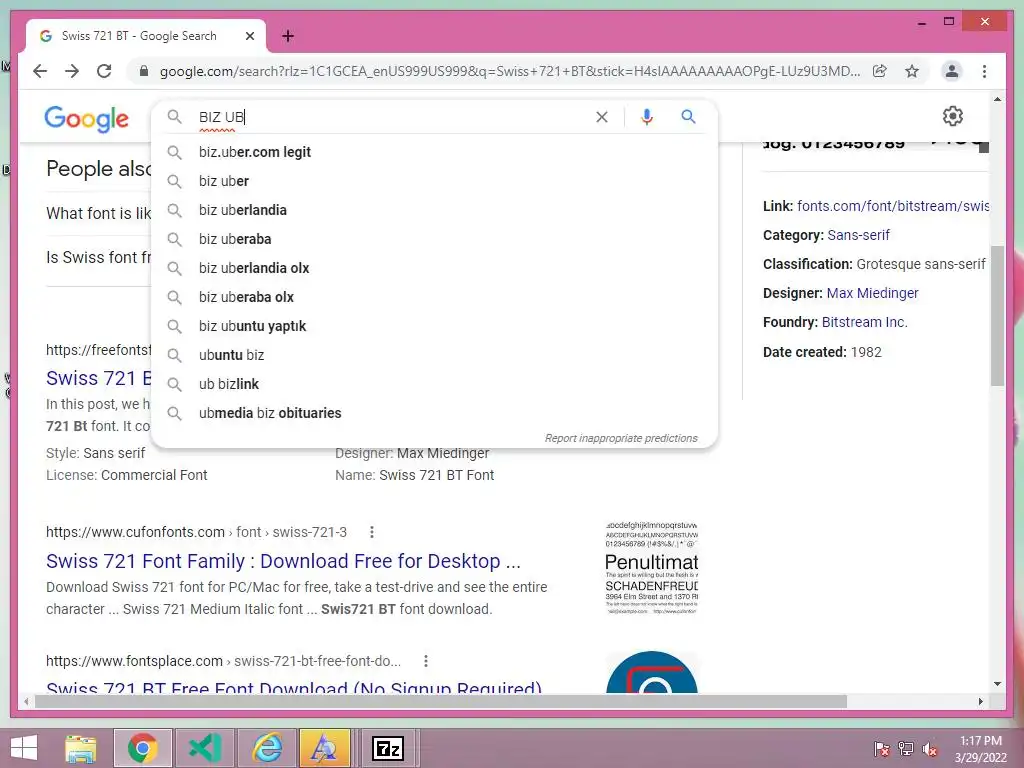
Task: Click cufonfonts font sample thumbnail
Action: [x=652, y=568]
